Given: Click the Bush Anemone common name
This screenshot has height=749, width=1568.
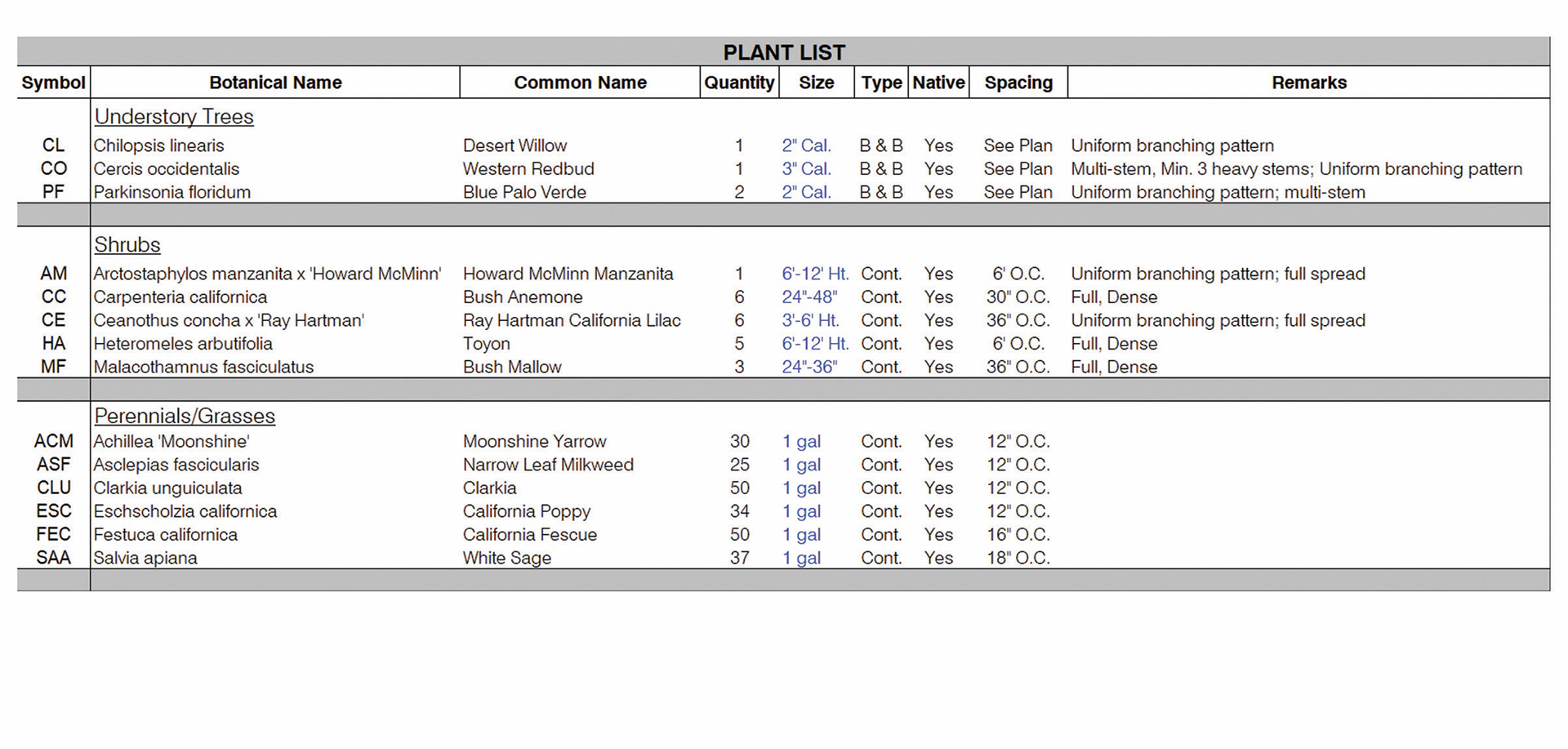Looking at the screenshot, I should tap(523, 297).
